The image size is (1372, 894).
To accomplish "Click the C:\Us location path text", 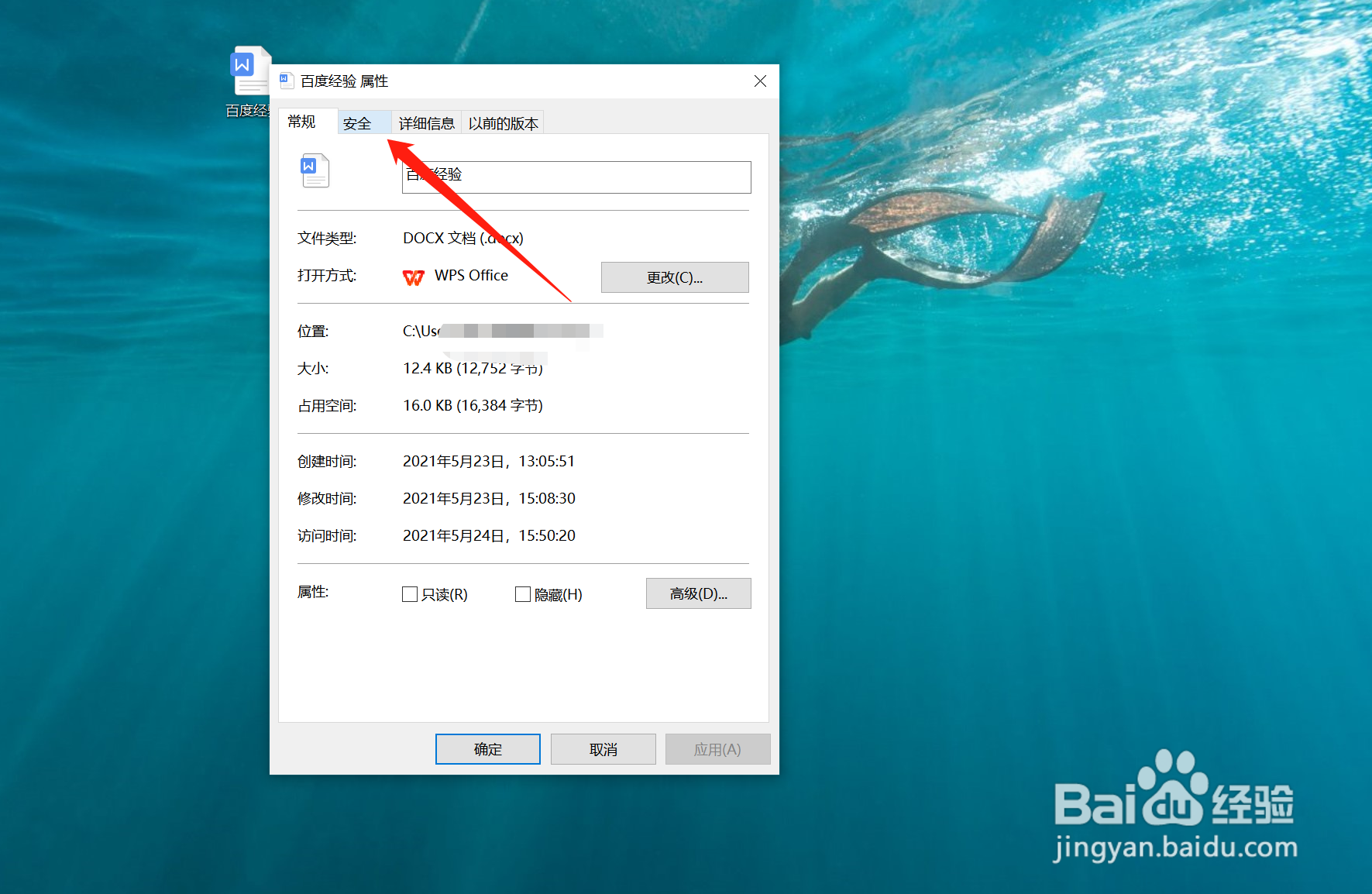I will (421, 331).
